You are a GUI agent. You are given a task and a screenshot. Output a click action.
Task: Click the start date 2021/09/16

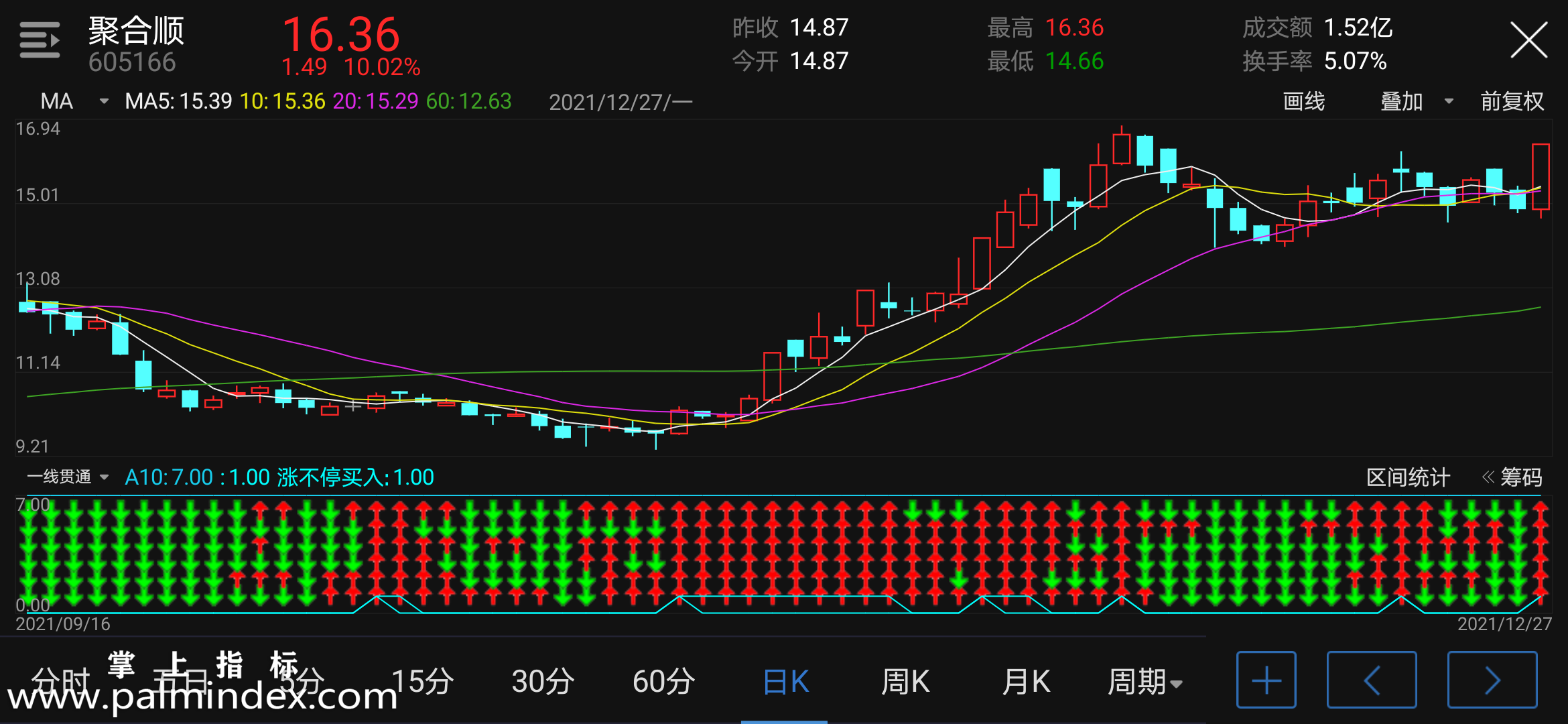(x=63, y=624)
